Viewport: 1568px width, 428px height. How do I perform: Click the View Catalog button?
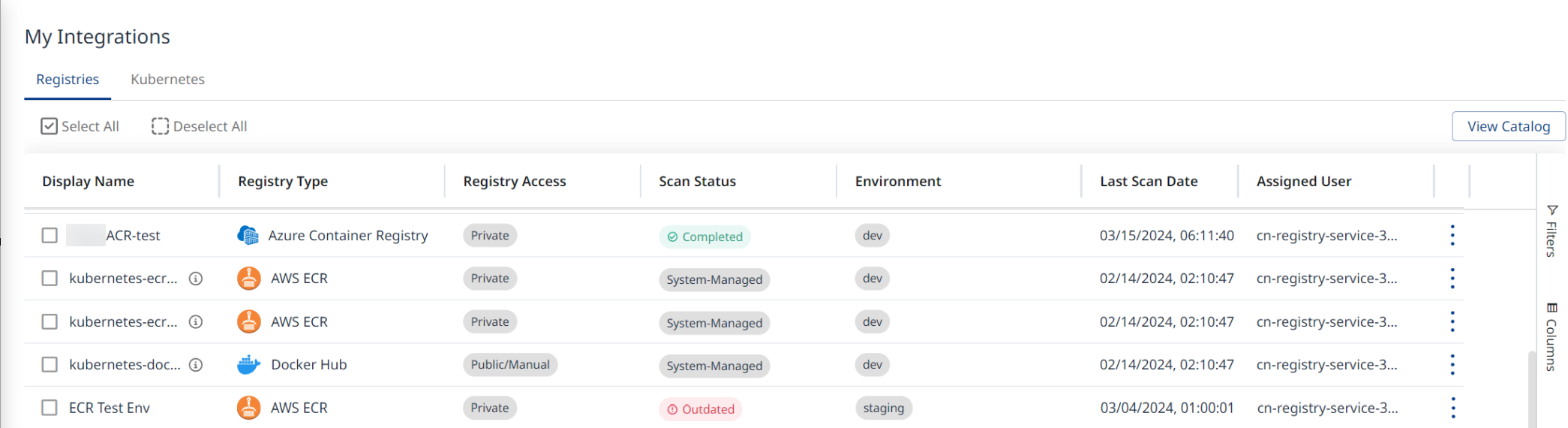click(x=1508, y=126)
